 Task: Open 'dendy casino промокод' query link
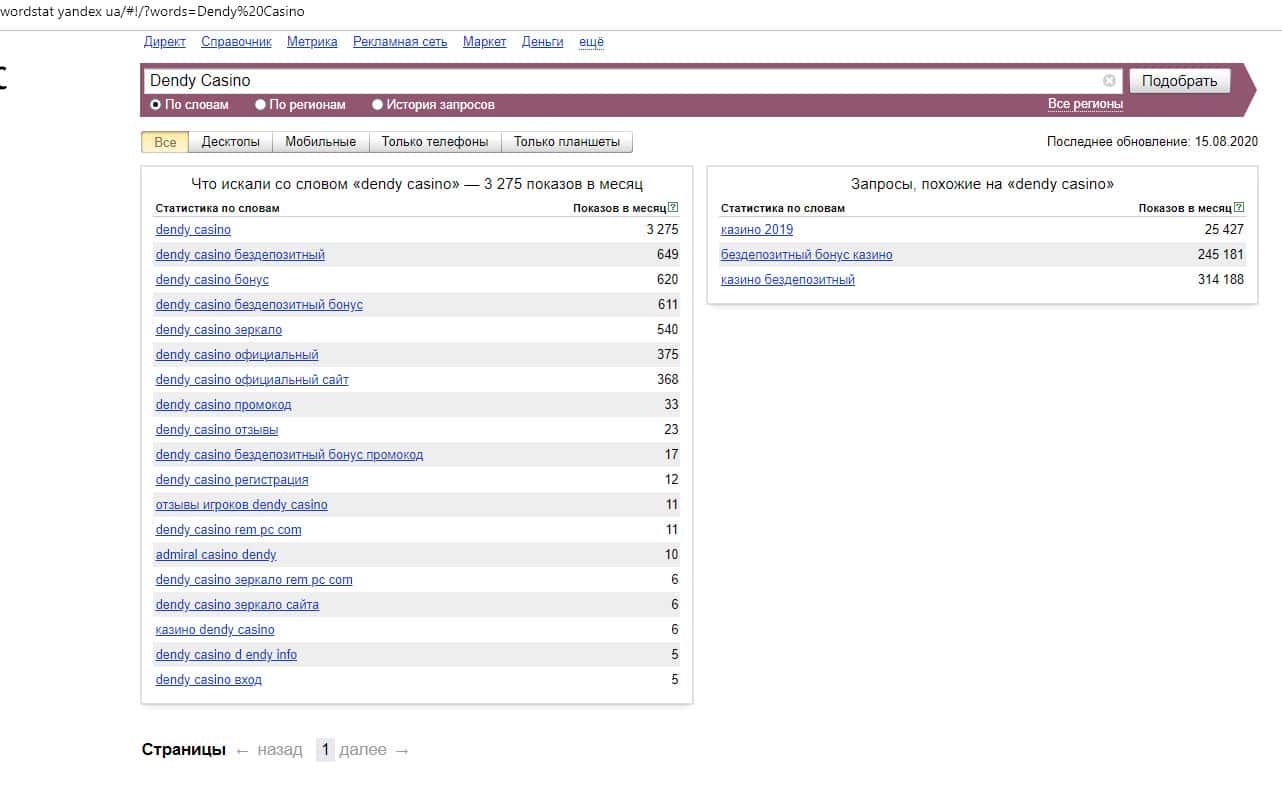pos(224,405)
